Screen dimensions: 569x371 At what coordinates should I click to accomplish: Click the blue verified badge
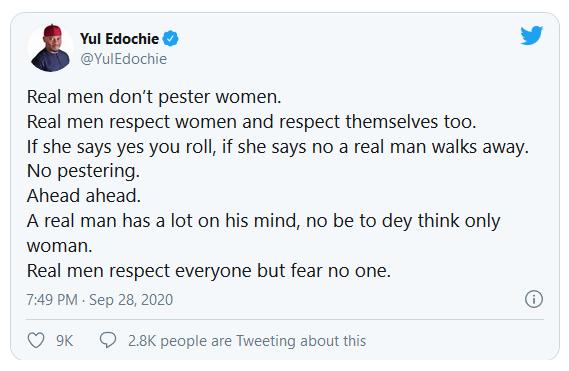[171, 38]
